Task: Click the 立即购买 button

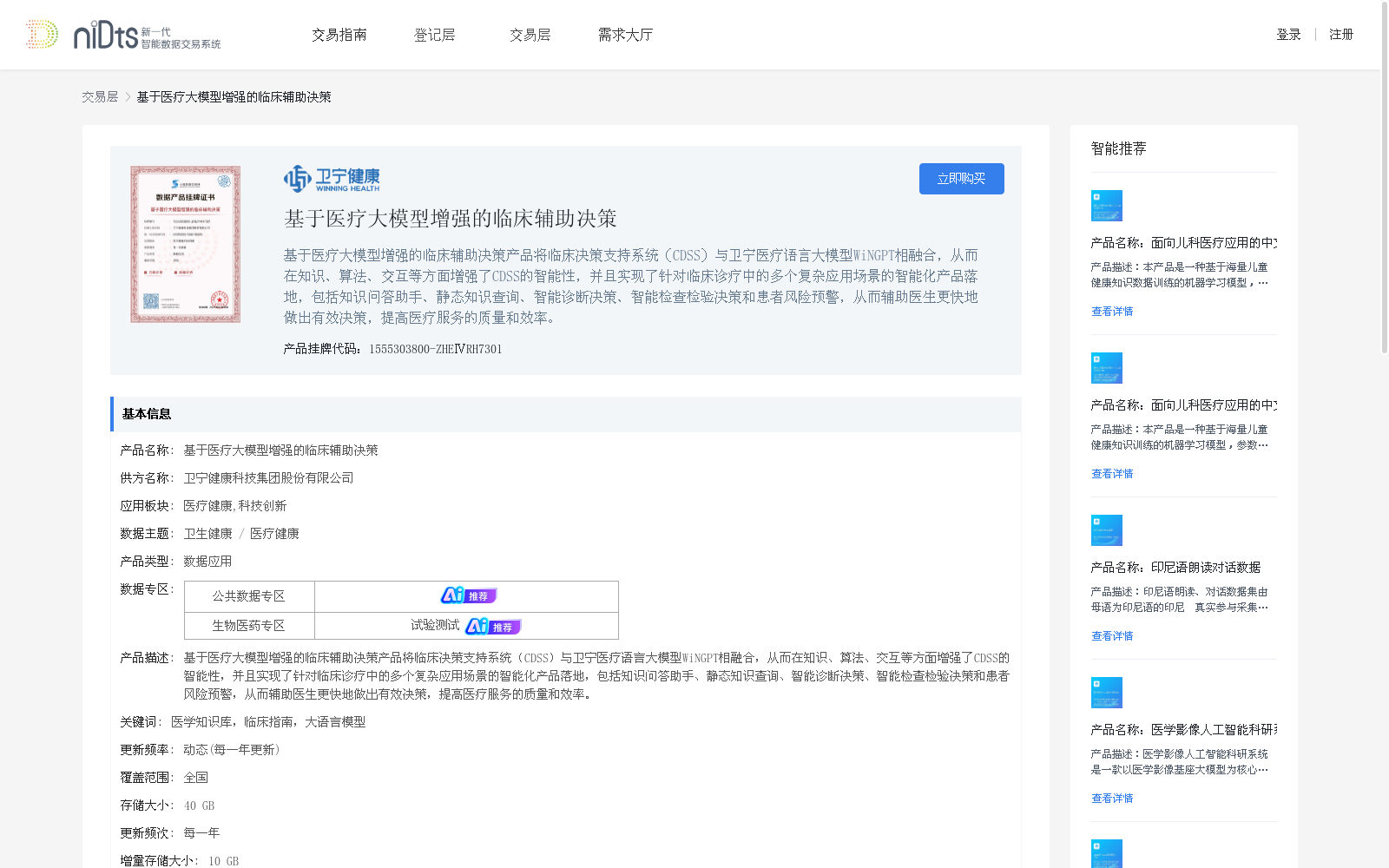Action: [962, 179]
